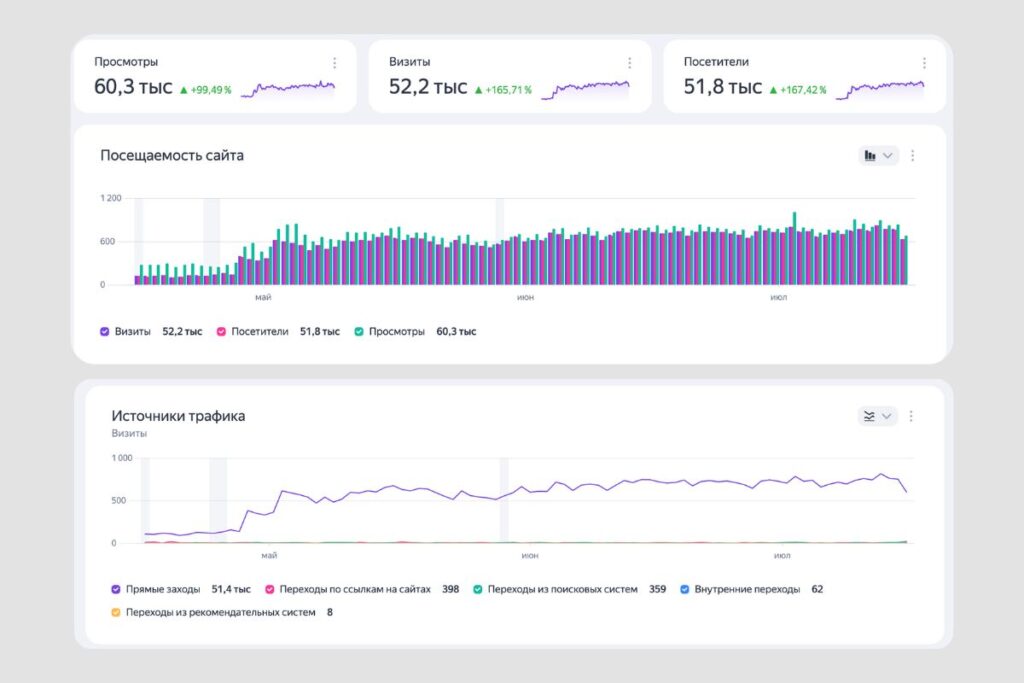The width and height of the screenshot is (1024, 683).
Task: Open bar chart type dropdown in Посещаемость сайта
Action: point(878,155)
